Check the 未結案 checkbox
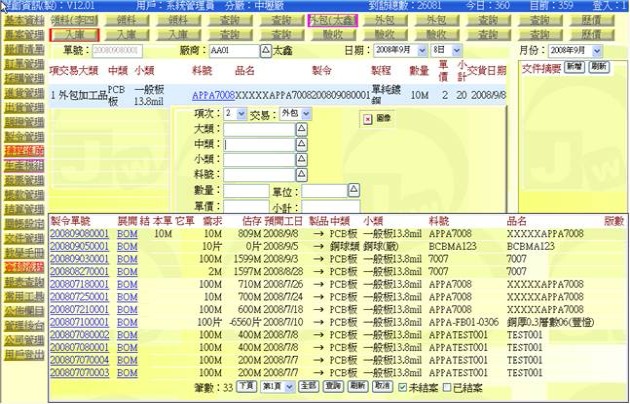The image size is (630, 404). click(x=402, y=385)
